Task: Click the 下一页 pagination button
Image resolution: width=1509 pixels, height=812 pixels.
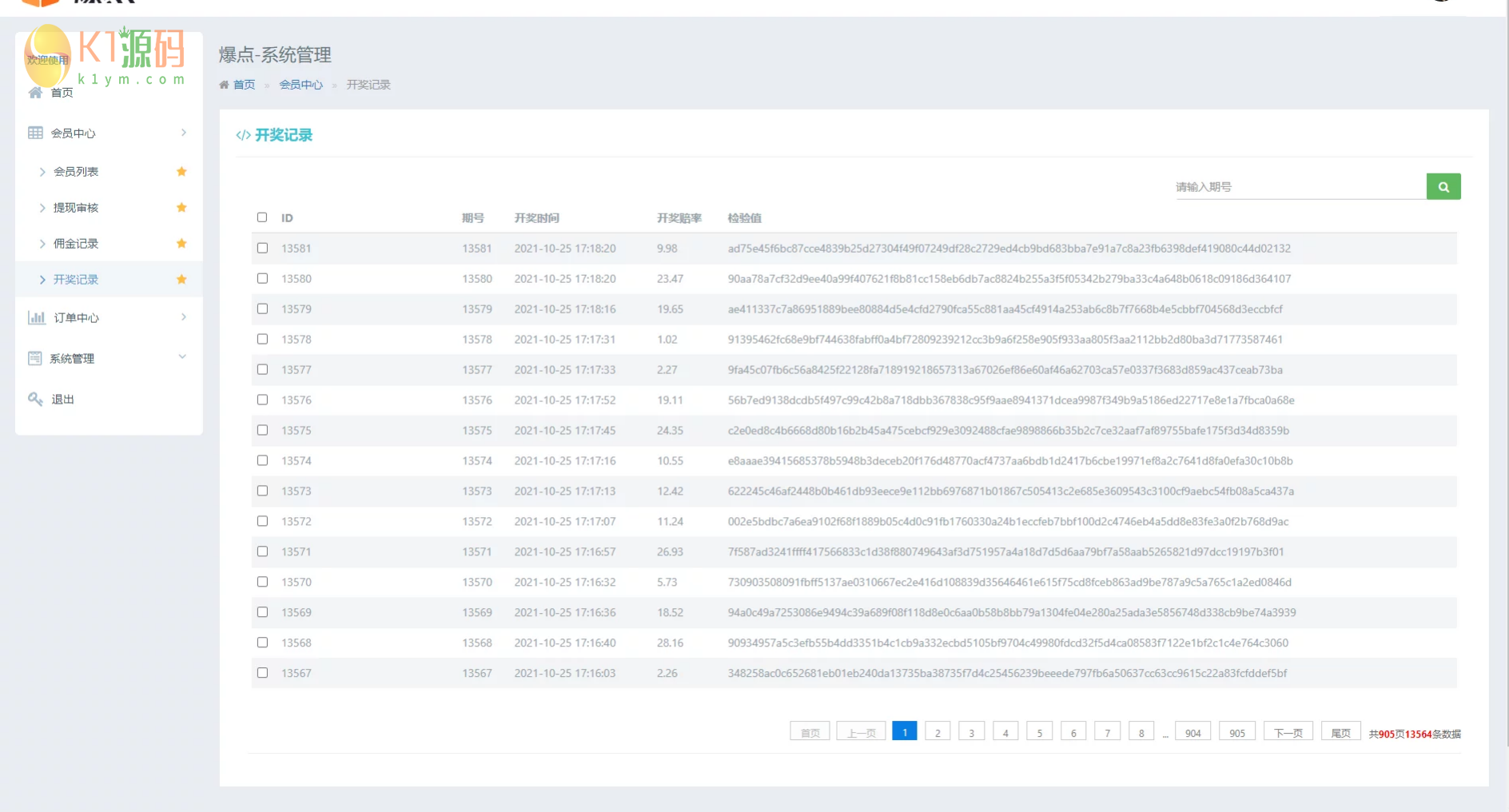Action: 1288,732
